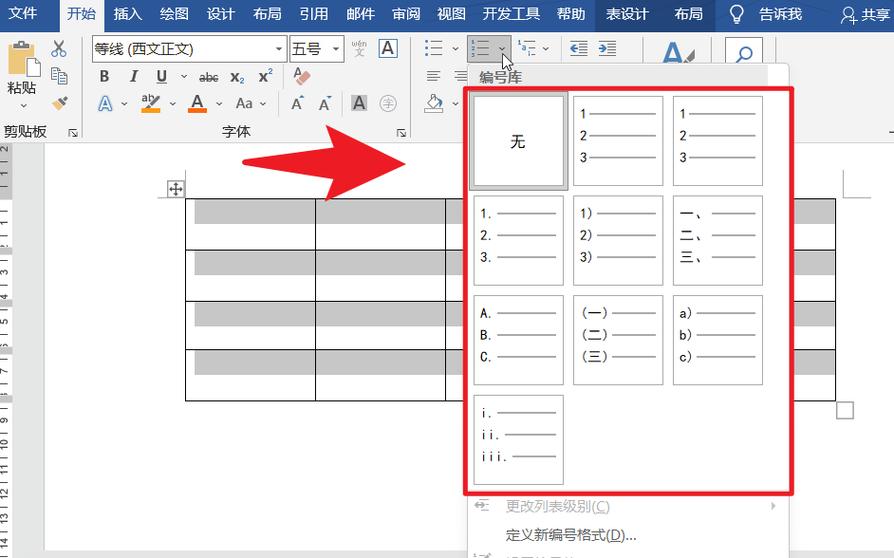
Task: Click the shading paint bucket icon
Action: [434, 103]
